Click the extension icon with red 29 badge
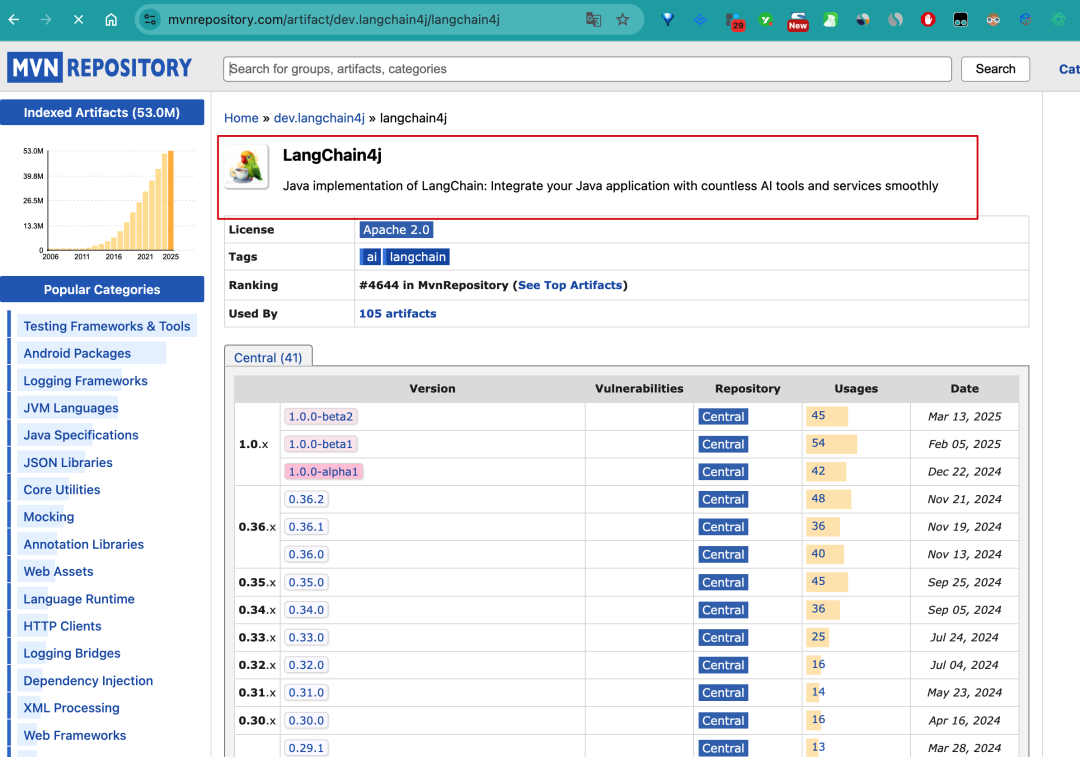The height and width of the screenshot is (757, 1080). 734,20
